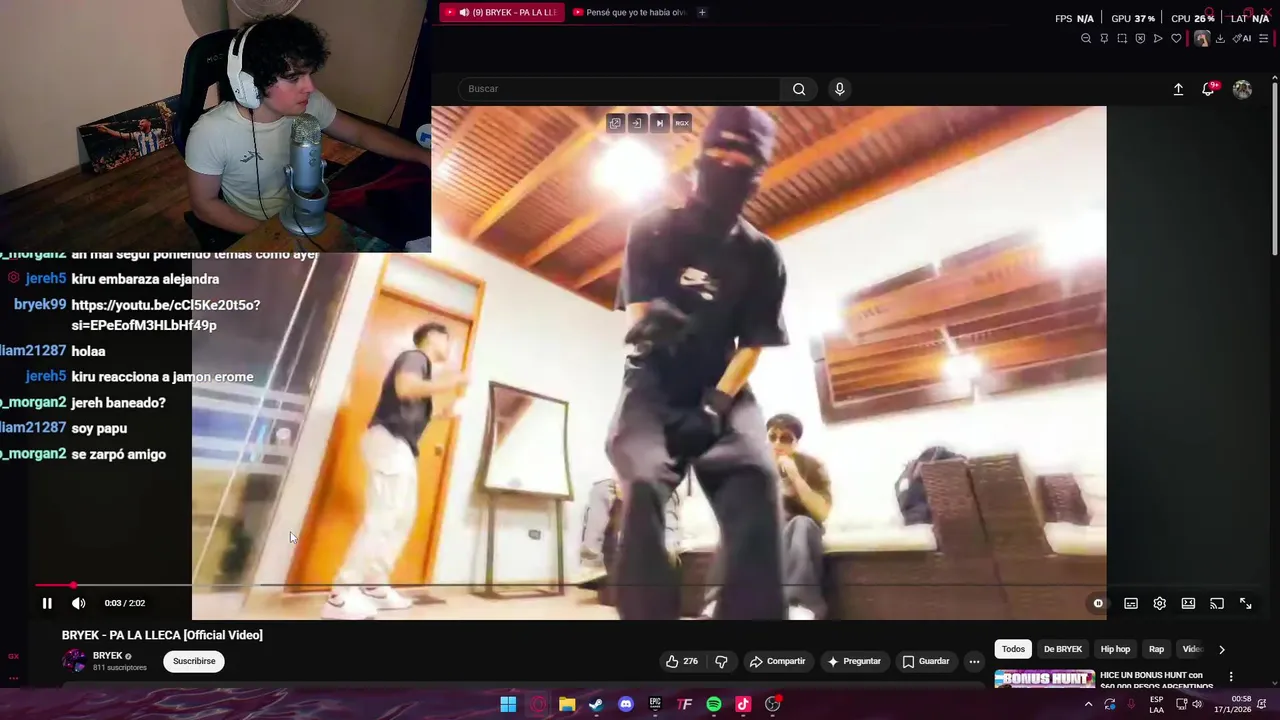Open Steam from the taskbar

click(x=596, y=704)
